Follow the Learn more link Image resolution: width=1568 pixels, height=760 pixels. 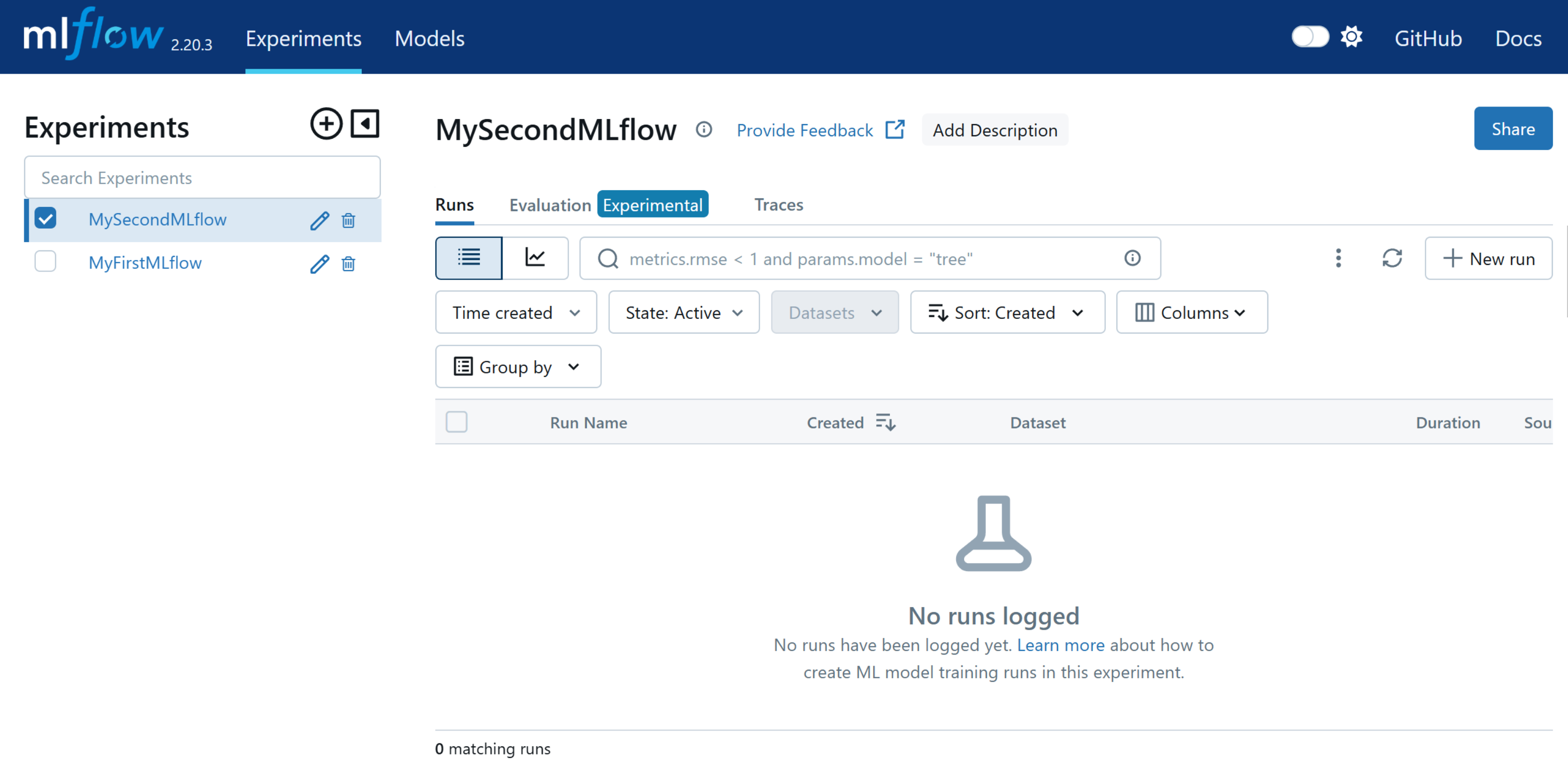(1060, 645)
